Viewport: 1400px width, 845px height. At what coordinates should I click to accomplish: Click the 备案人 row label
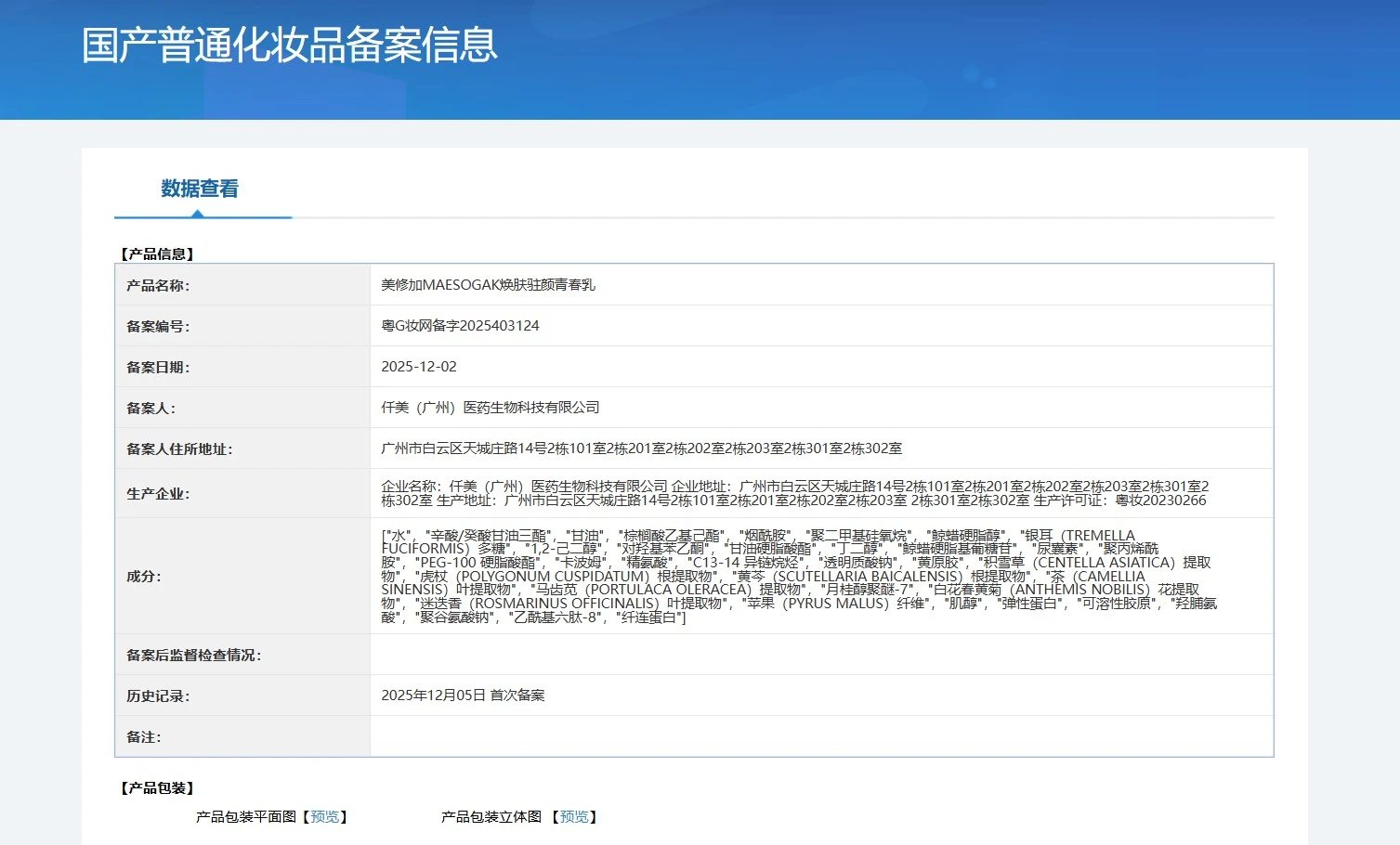point(150,408)
